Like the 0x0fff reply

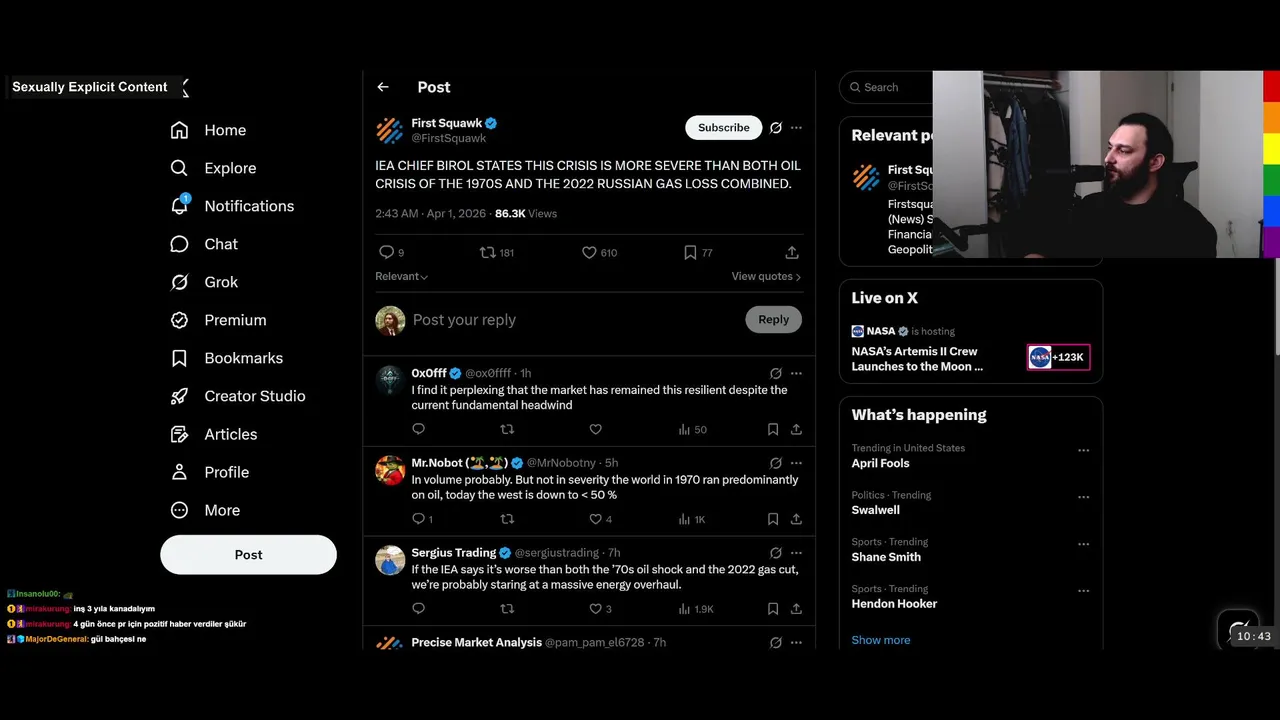point(595,429)
